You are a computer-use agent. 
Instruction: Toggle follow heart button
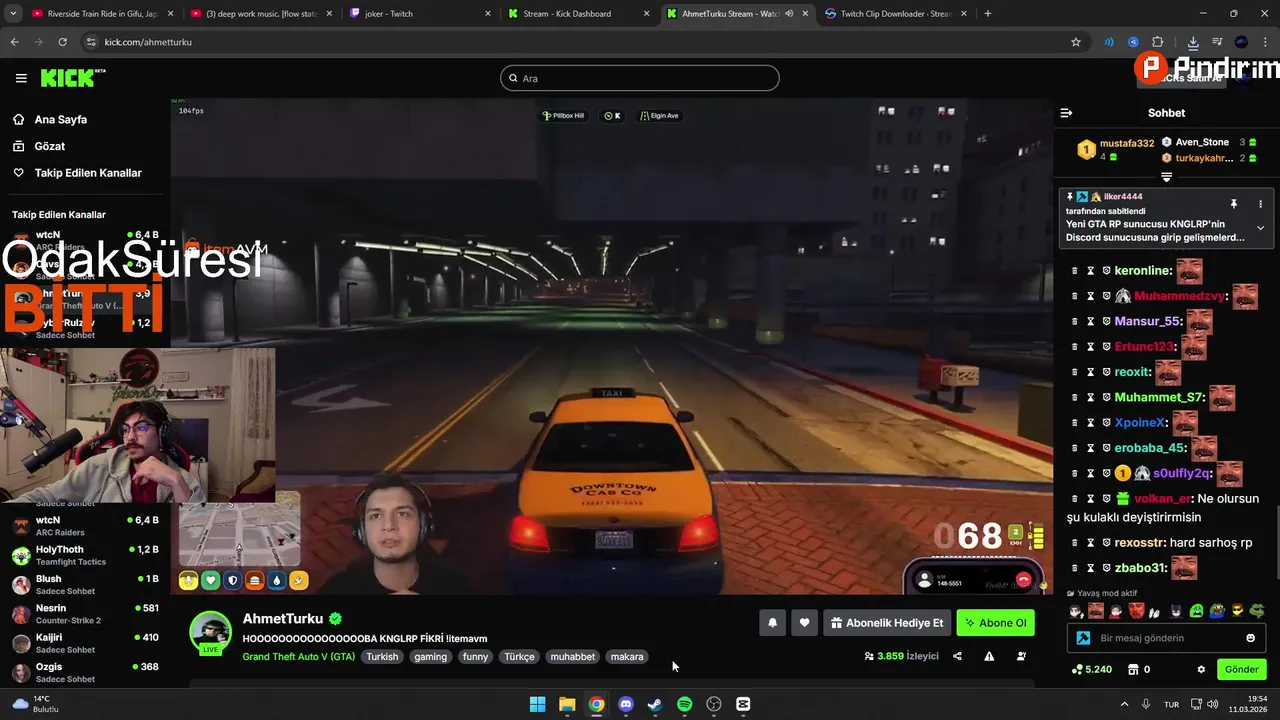[804, 623]
